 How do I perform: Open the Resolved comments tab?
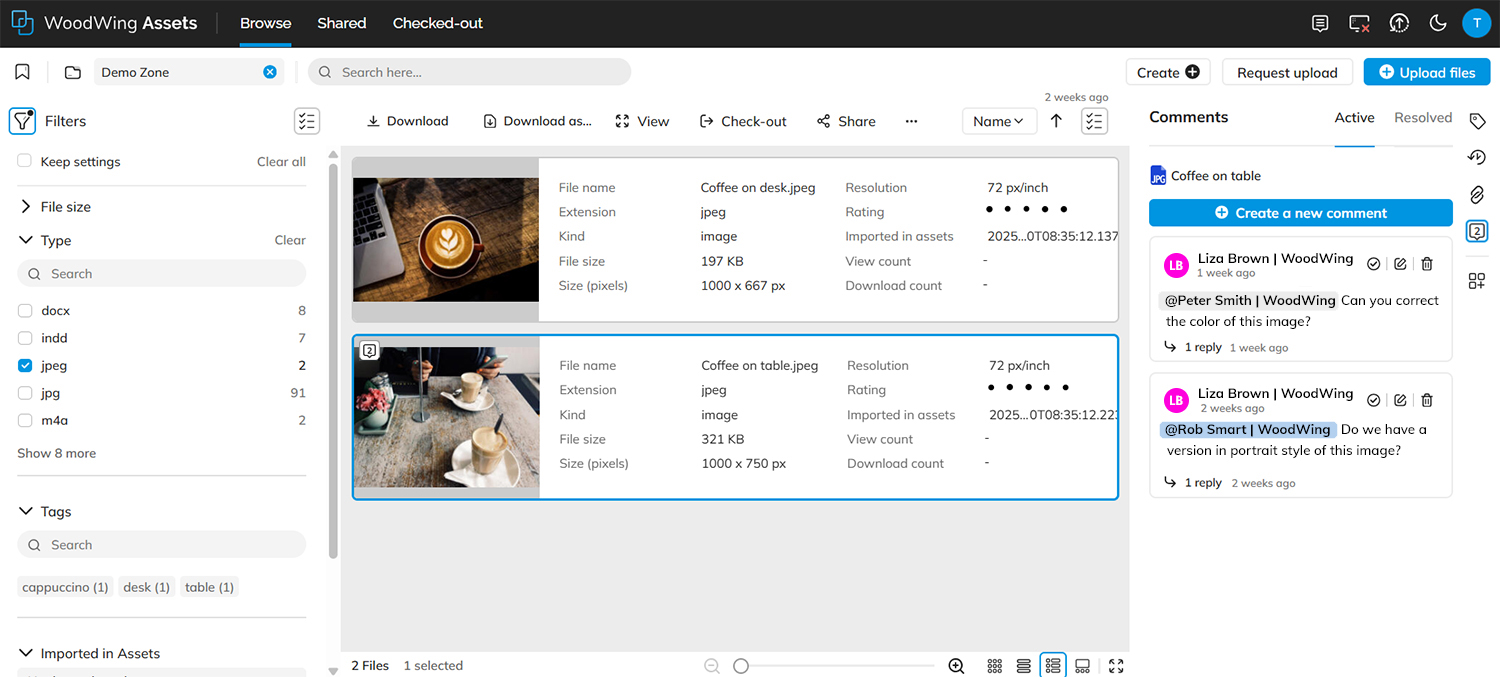[x=1422, y=117]
